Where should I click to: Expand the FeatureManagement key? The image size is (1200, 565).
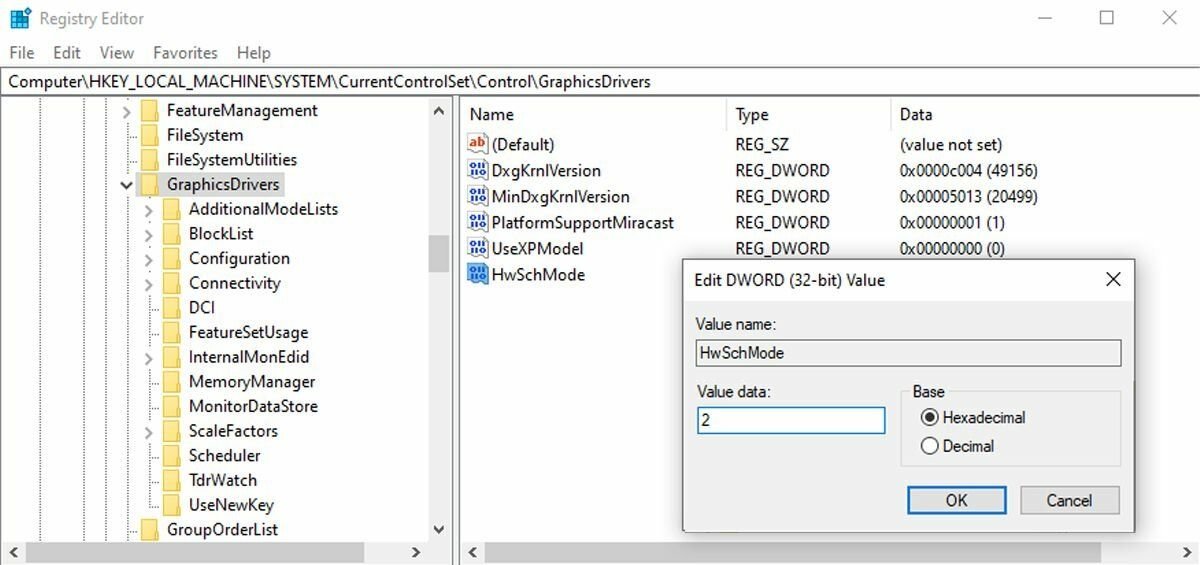pos(127,111)
